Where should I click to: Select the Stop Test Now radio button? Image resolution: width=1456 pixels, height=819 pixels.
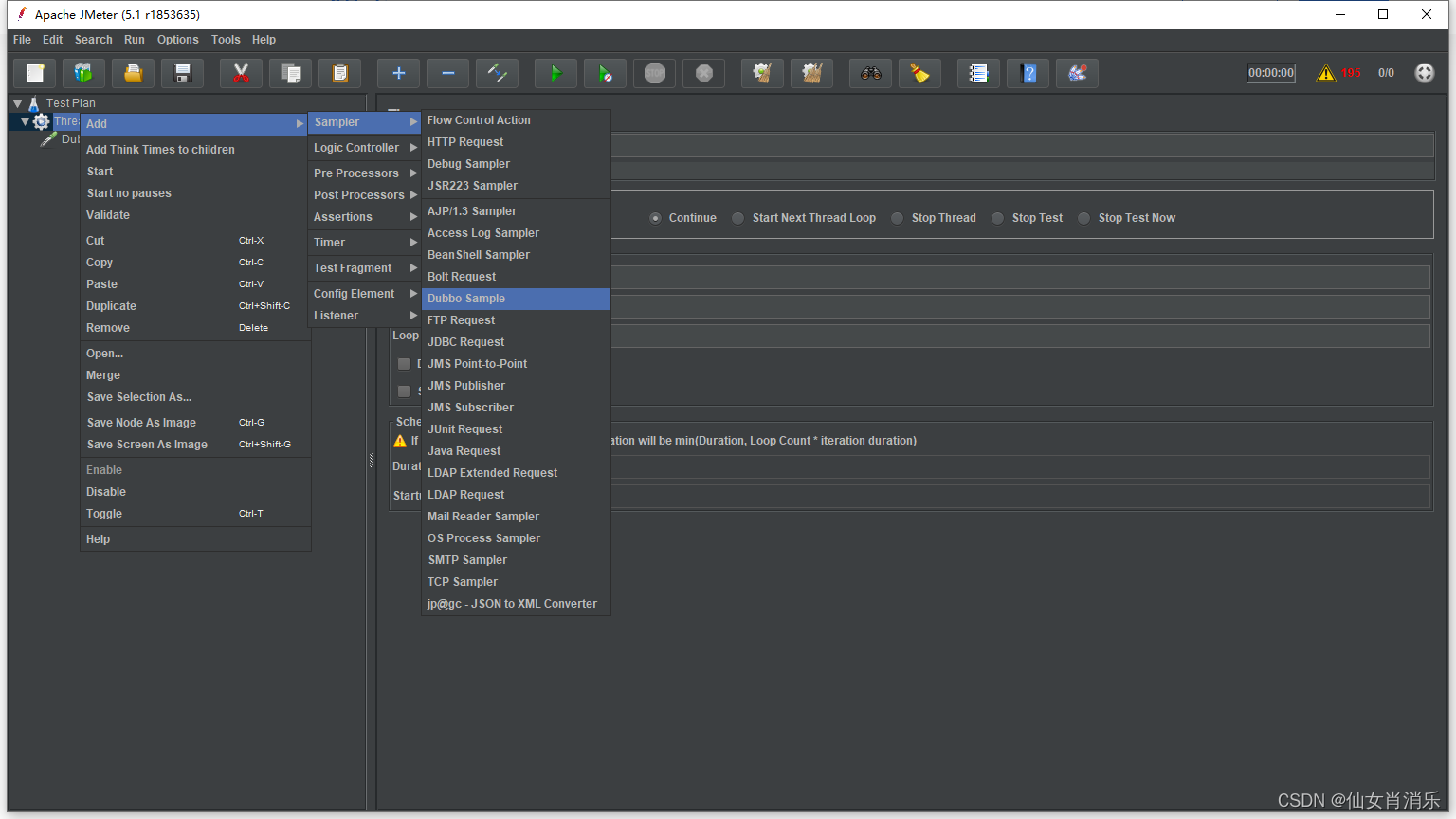[1083, 218]
